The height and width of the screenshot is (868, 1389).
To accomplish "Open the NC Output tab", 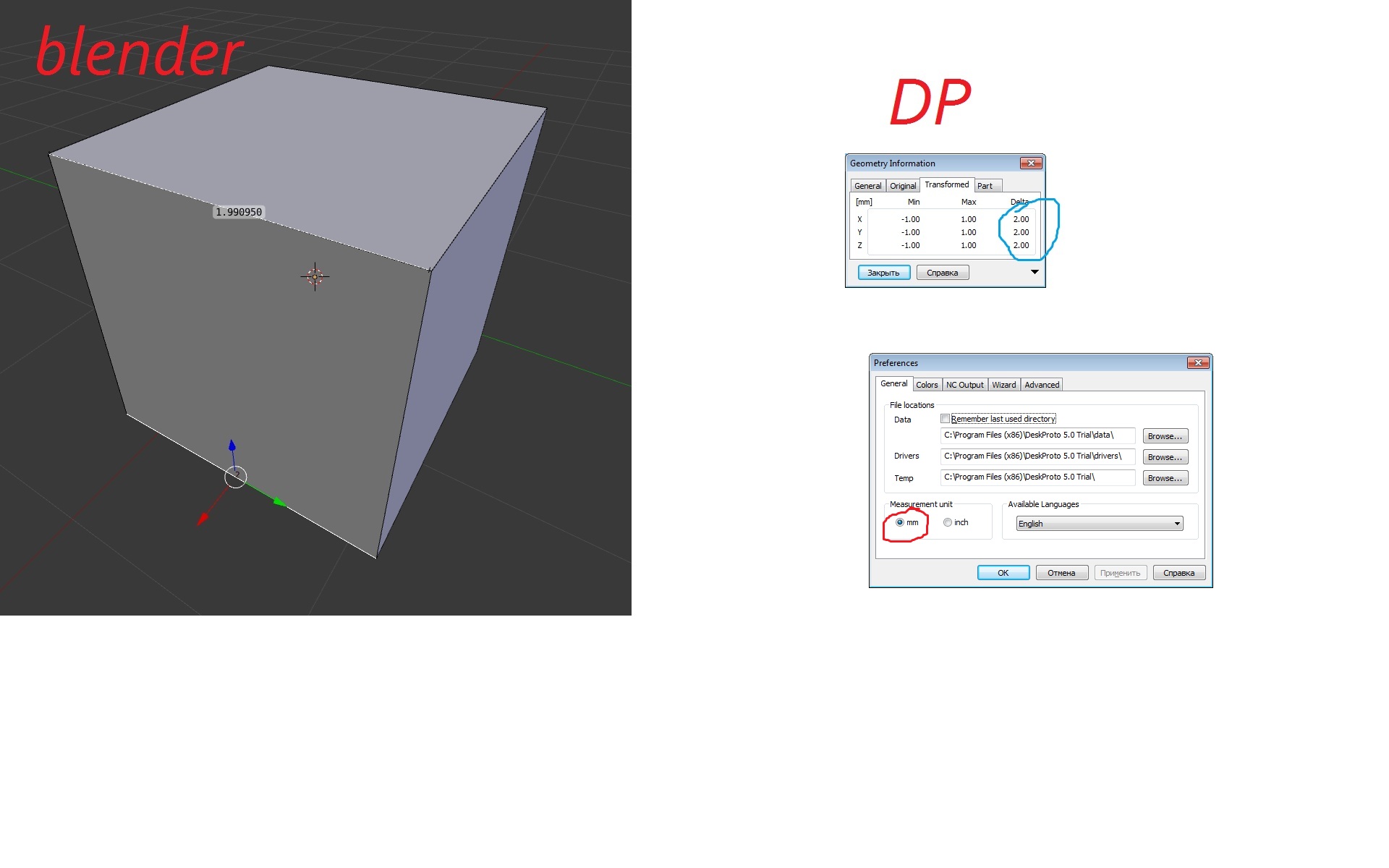I will (x=964, y=385).
